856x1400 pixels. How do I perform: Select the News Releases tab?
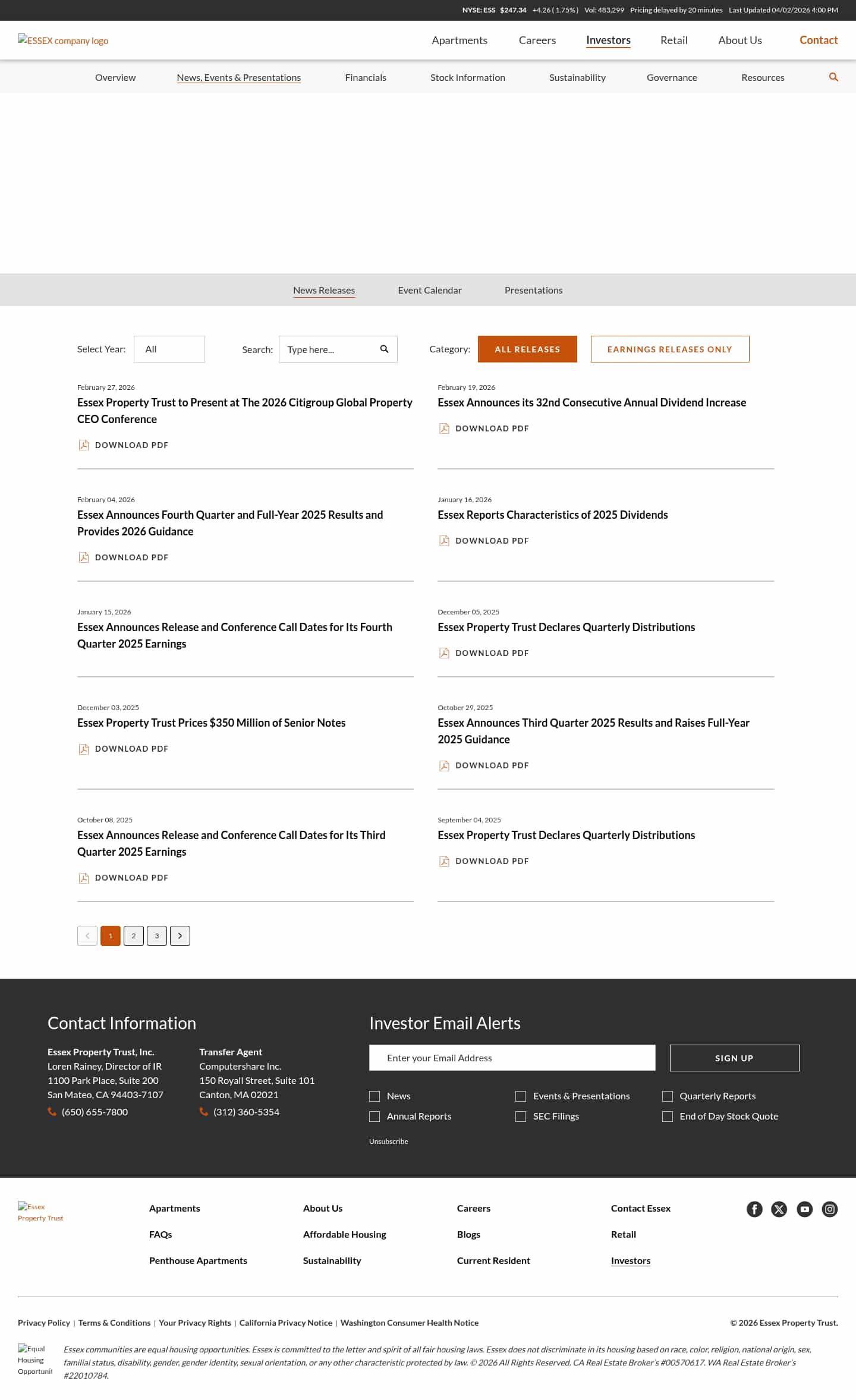click(324, 290)
